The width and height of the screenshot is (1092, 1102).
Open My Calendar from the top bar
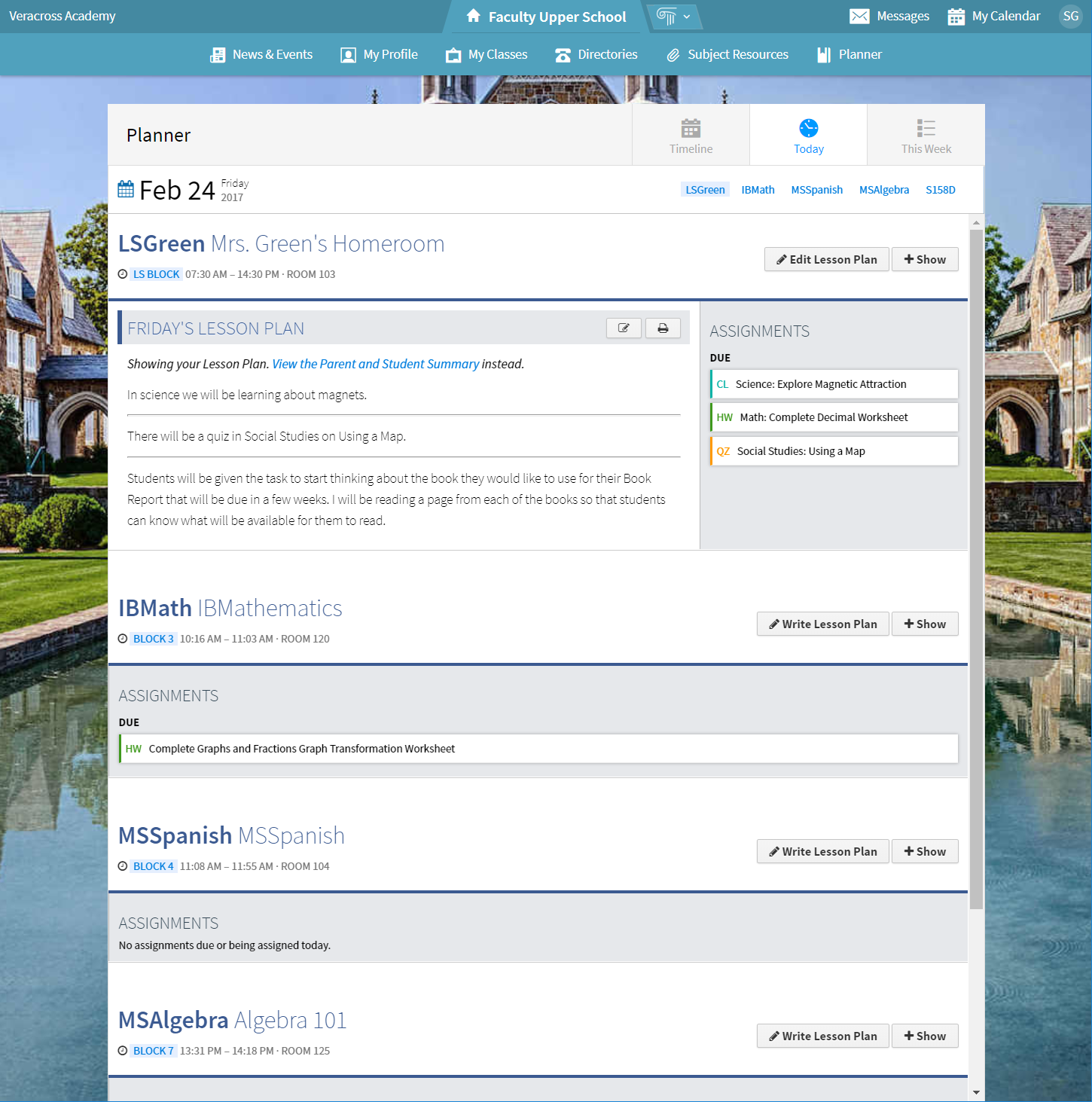click(x=994, y=17)
